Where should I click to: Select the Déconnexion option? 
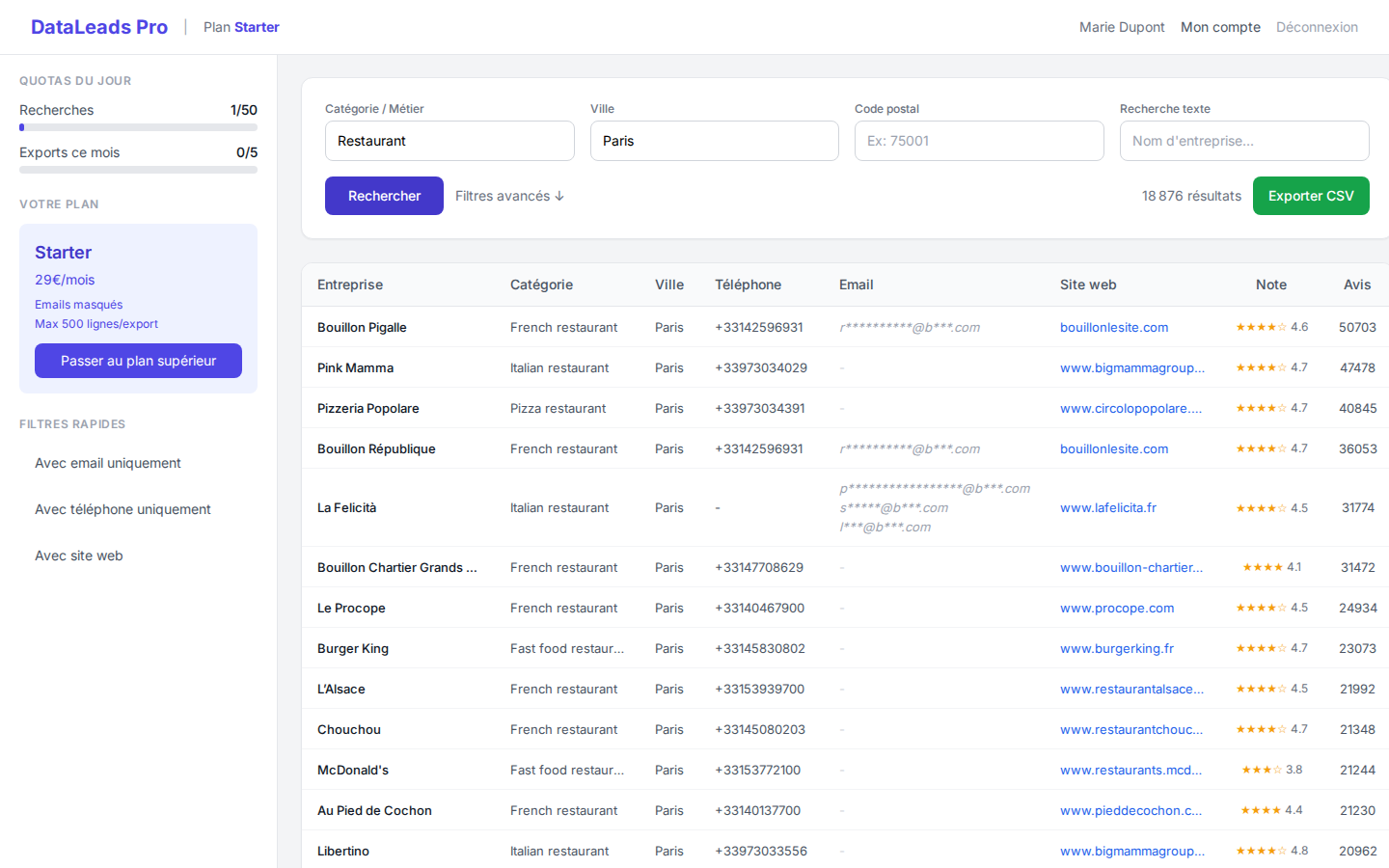pos(1317,27)
